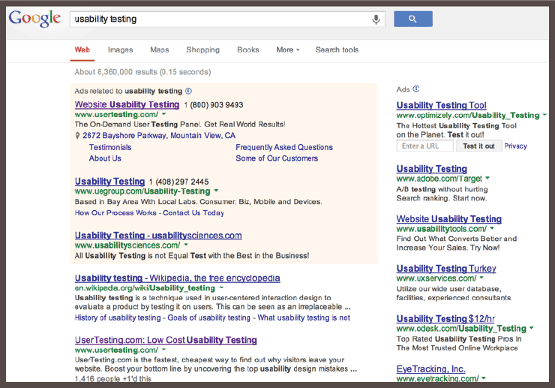Expand the More menu
The height and width of the screenshot is (388, 555).
tap(288, 50)
